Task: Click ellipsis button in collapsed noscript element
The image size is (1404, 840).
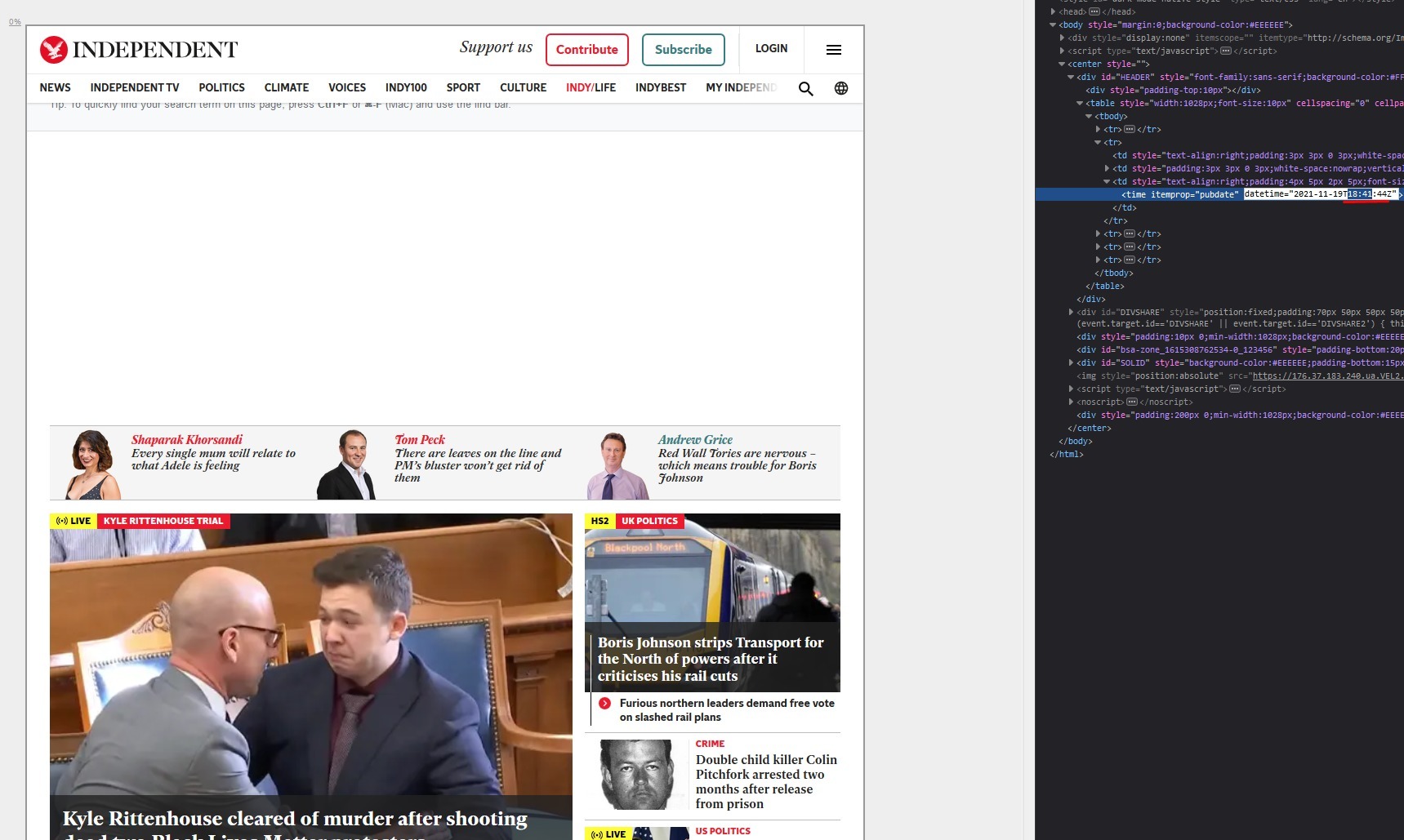Action: pos(1132,402)
